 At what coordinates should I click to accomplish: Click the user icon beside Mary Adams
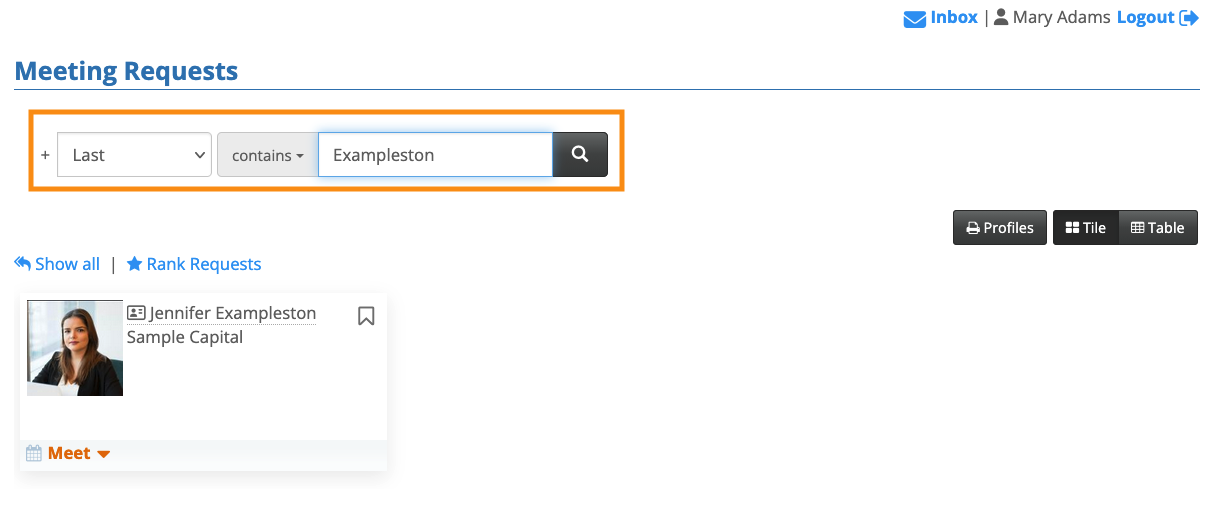pos(1000,18)
